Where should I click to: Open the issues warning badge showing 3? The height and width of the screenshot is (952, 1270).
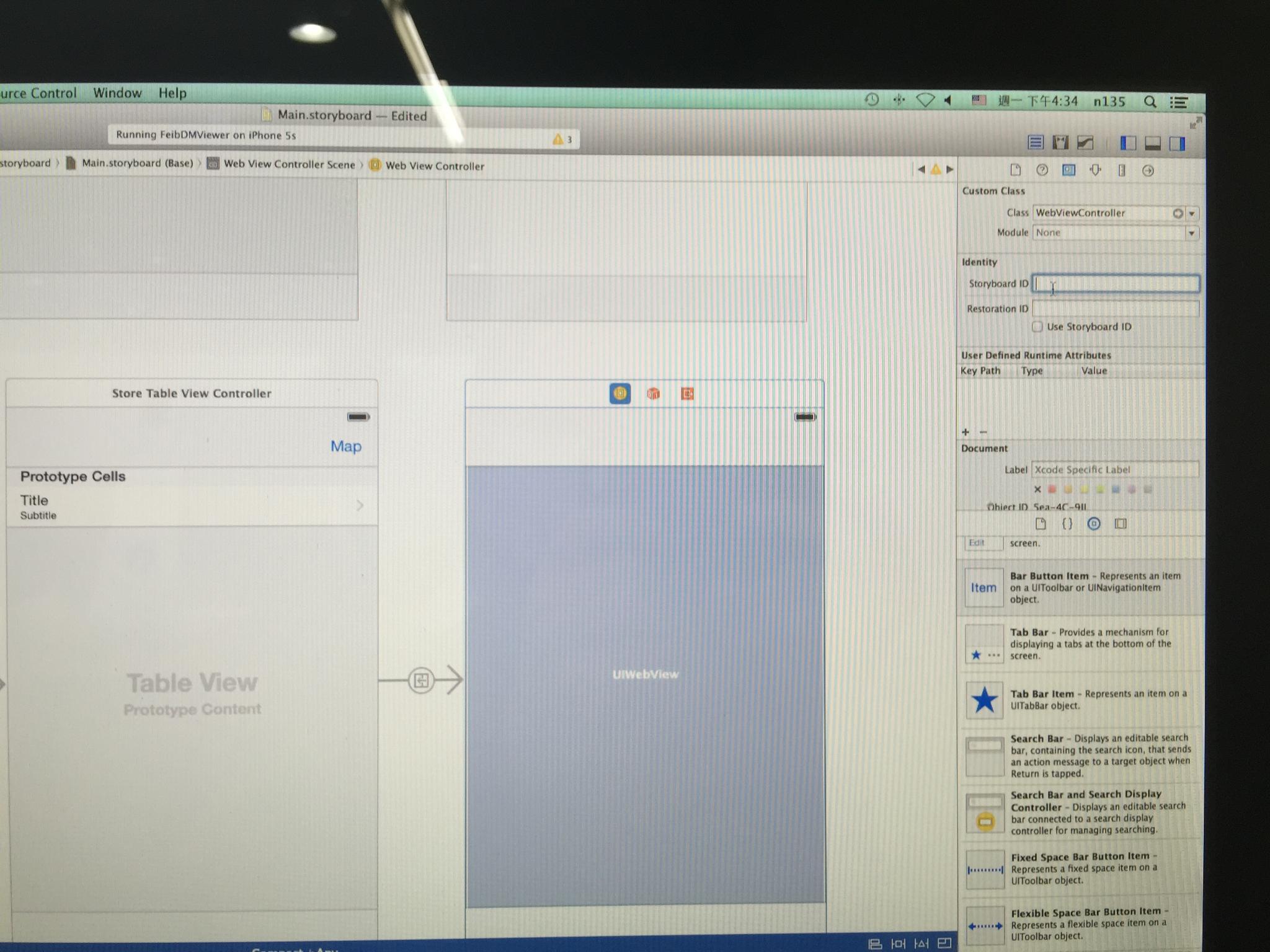coord(562,139)
